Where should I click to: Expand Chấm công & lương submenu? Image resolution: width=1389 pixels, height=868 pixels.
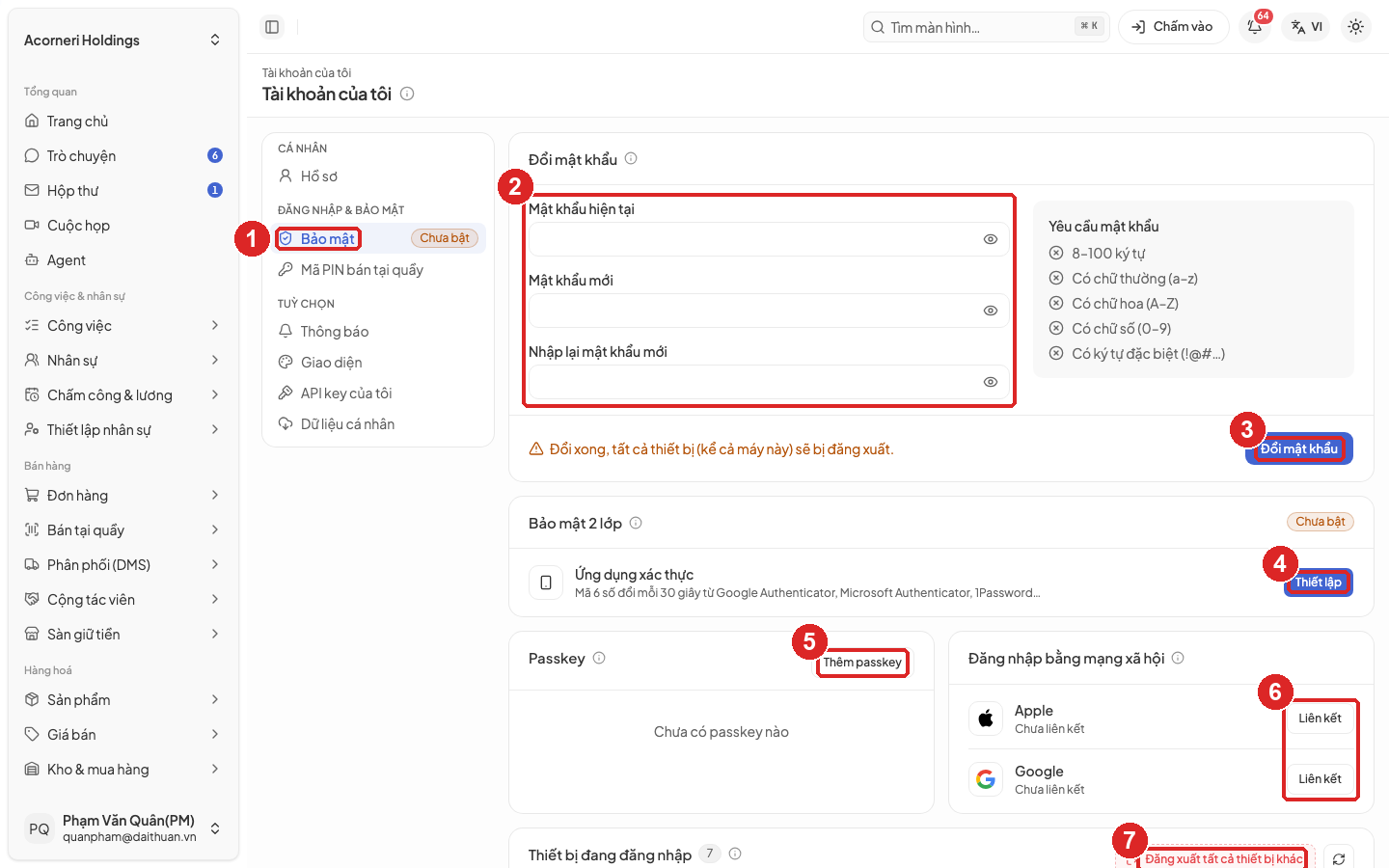coord(123,394)
